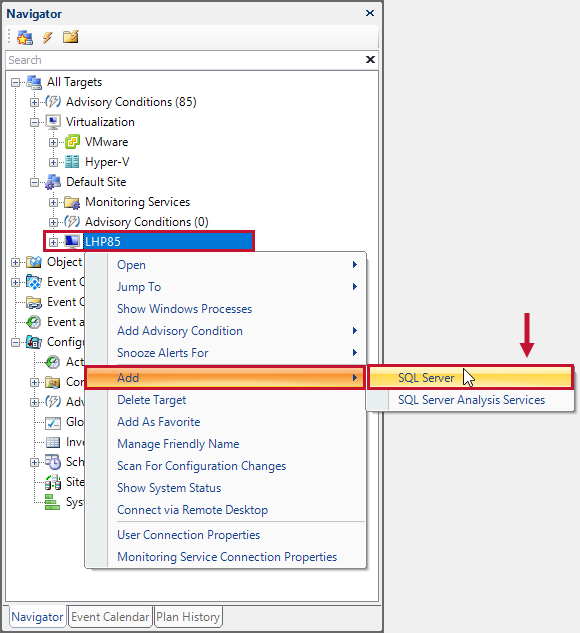This screenshot has height=633, width=580.
Task: Expand Advisory Conditions (85) node
Action: (34, 103)
